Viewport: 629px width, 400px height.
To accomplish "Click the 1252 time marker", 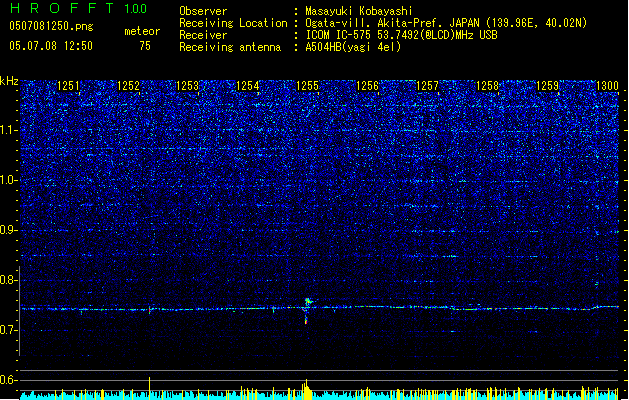I will tap(128, 86).
